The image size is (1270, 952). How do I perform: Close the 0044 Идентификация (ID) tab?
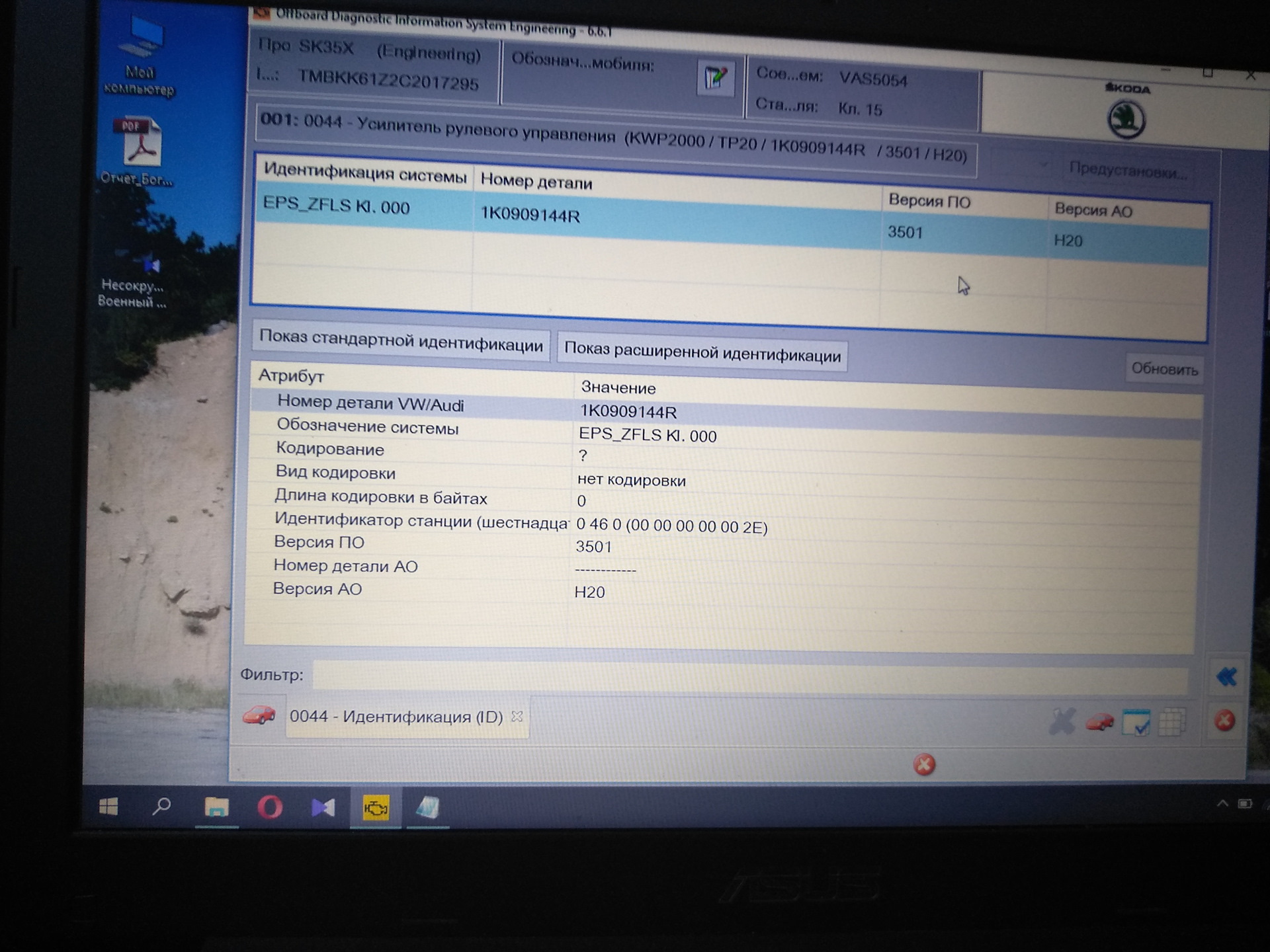coord(517,717)
